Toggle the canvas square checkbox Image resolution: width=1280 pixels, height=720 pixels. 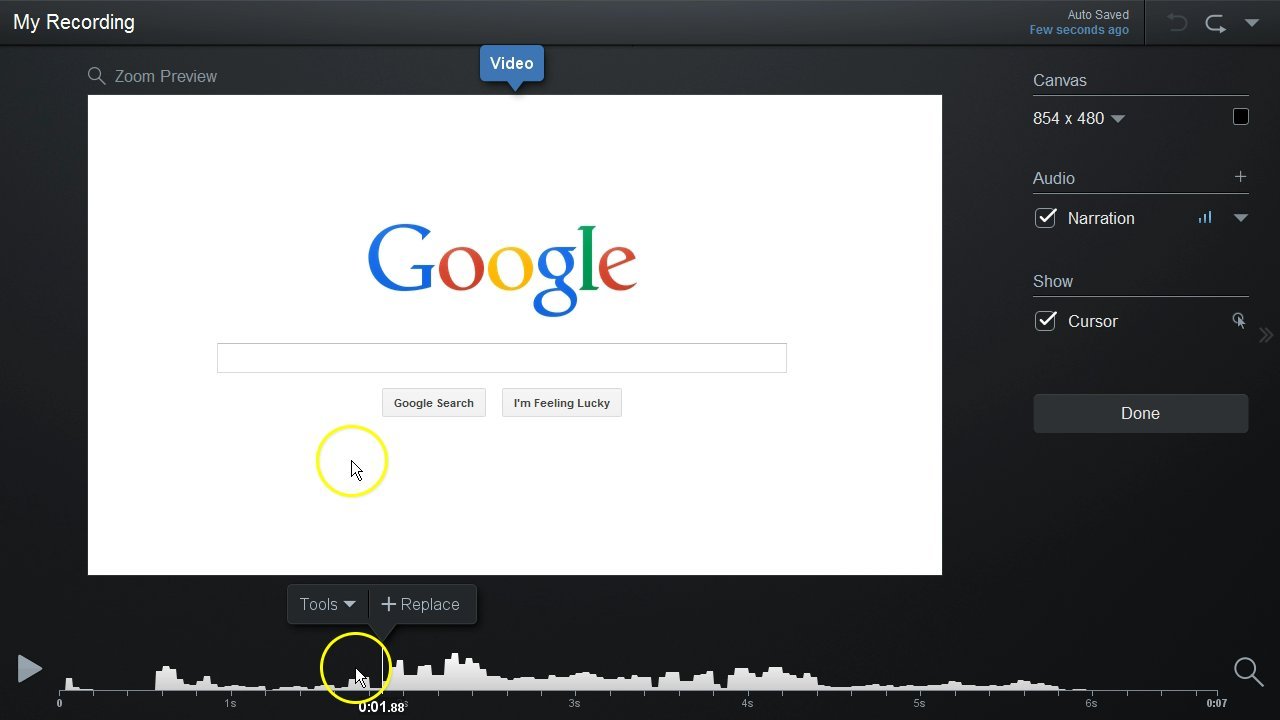click(x=1241, y=117)
